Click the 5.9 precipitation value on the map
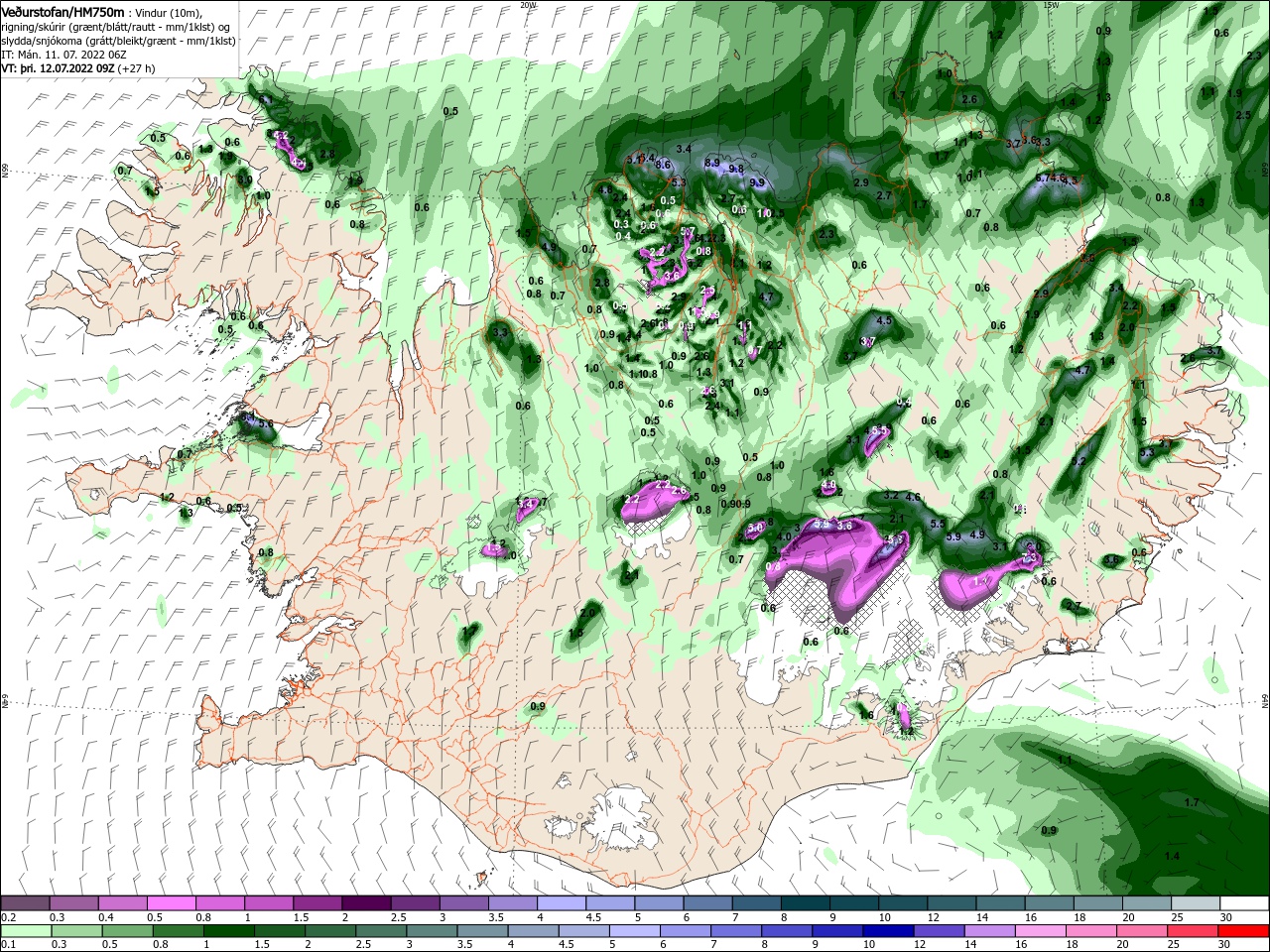Image resolution: width=1270 pixels, height=952 pixels. coord(953,536)
